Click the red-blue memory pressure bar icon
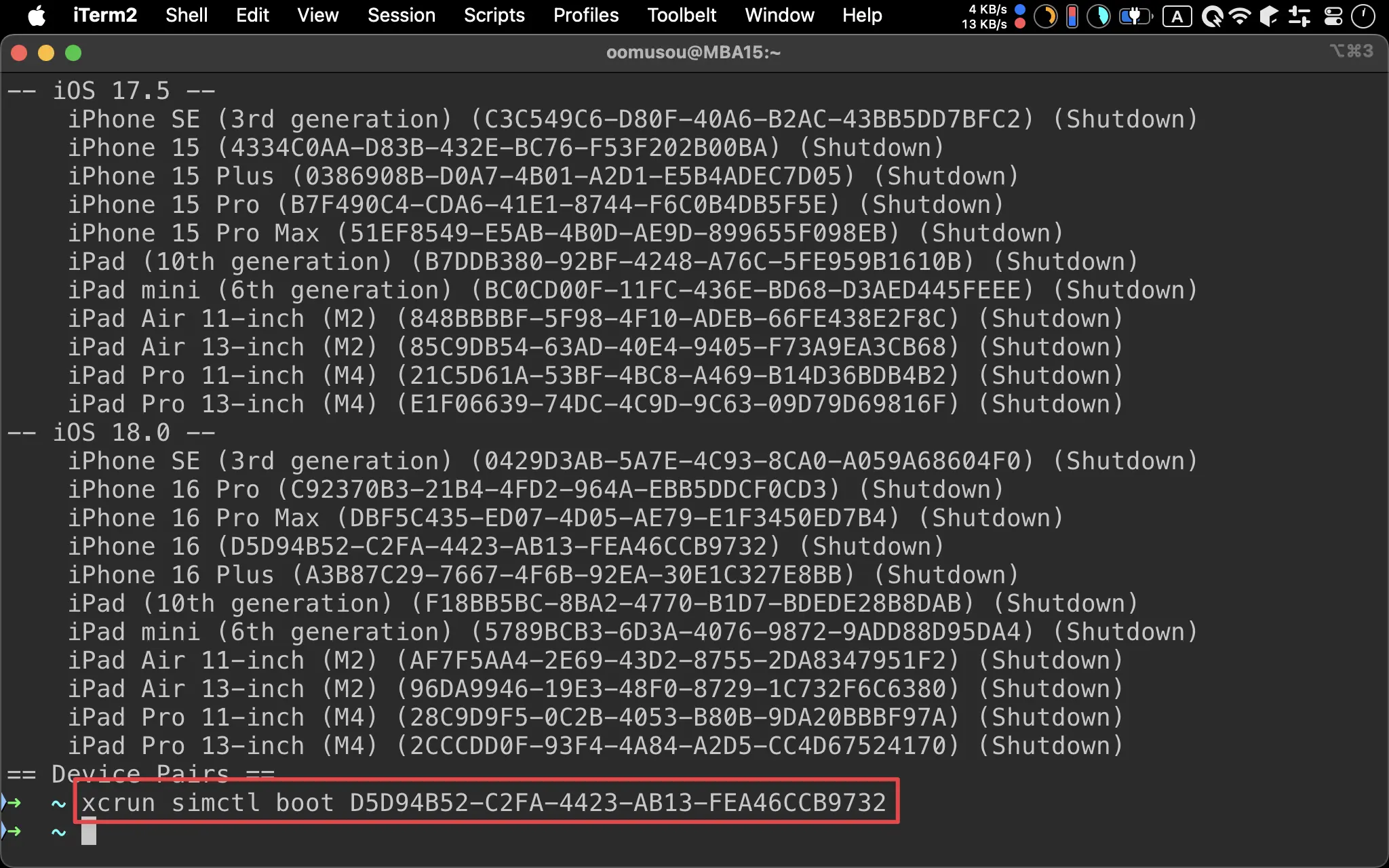 1072,16
